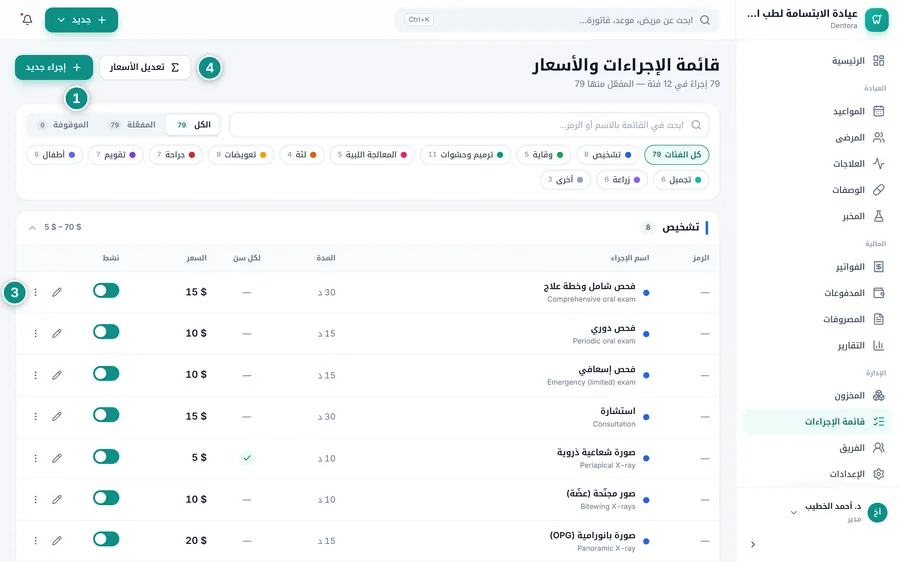Open more options for صورة بانورامية row

pyautogui.click(x=36, y=541)
